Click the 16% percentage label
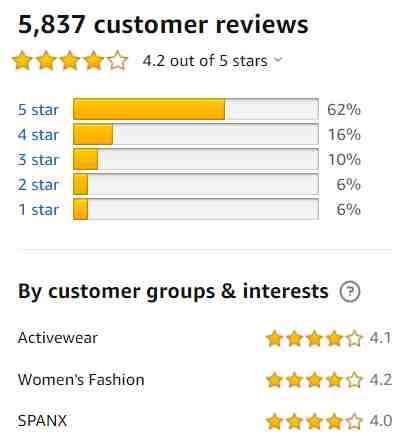 (344, 135)
